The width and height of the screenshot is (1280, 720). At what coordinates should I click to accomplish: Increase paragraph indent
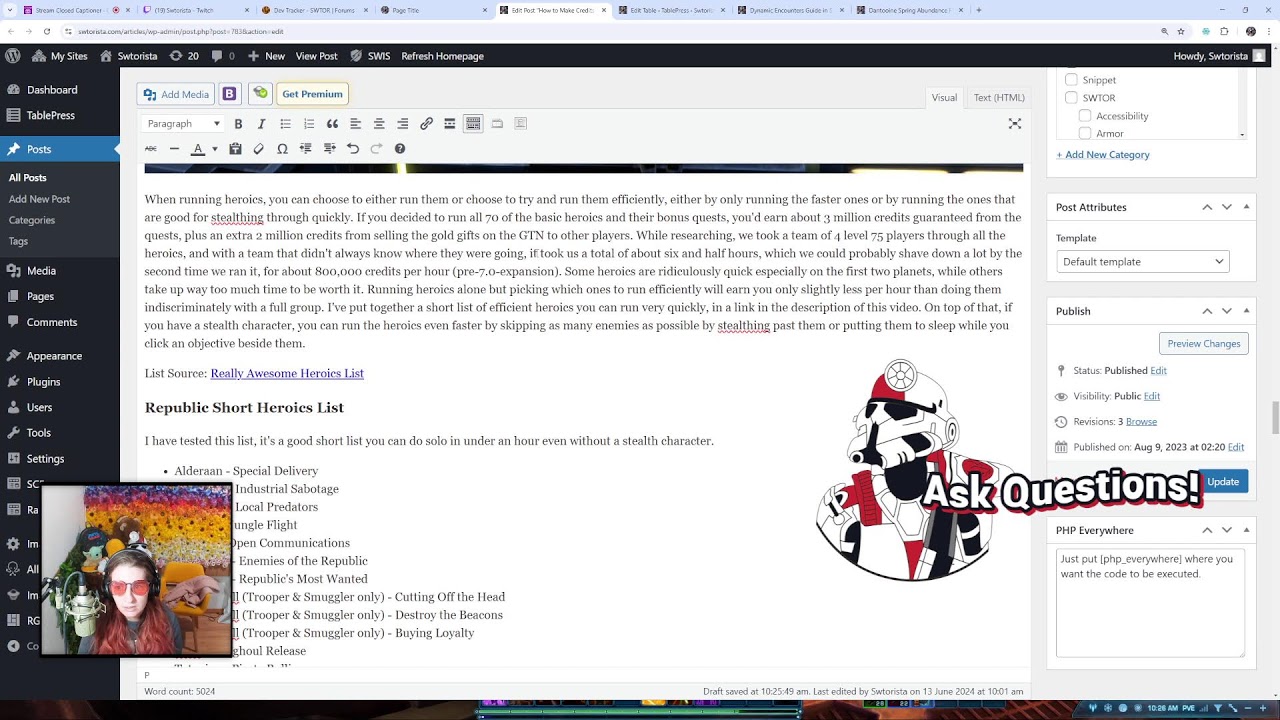[329, 149]
